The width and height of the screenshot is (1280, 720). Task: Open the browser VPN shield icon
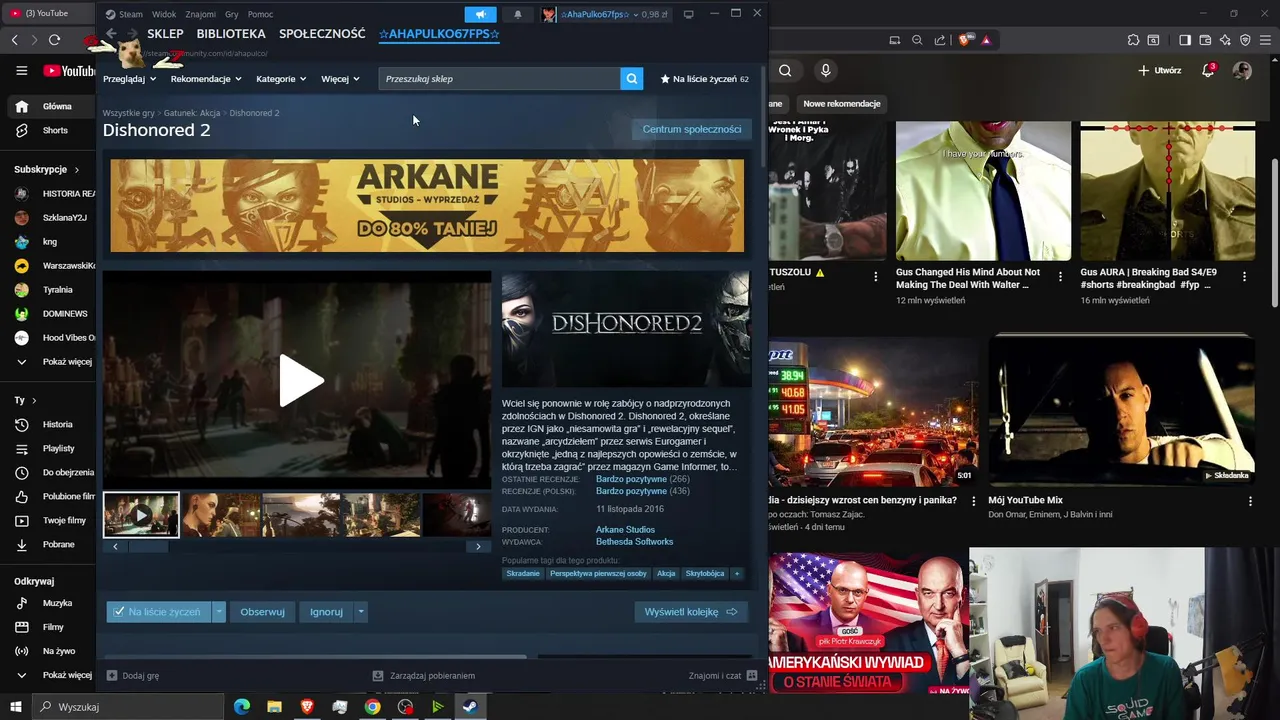[1245, 40]
